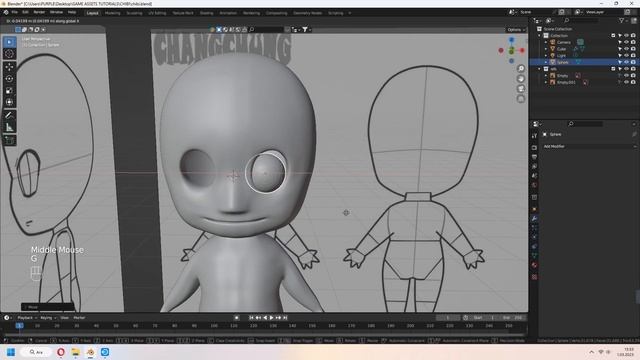The image size is (640, 360).
Task: Click the current frame marker on timeline
Action: point(19,325)
